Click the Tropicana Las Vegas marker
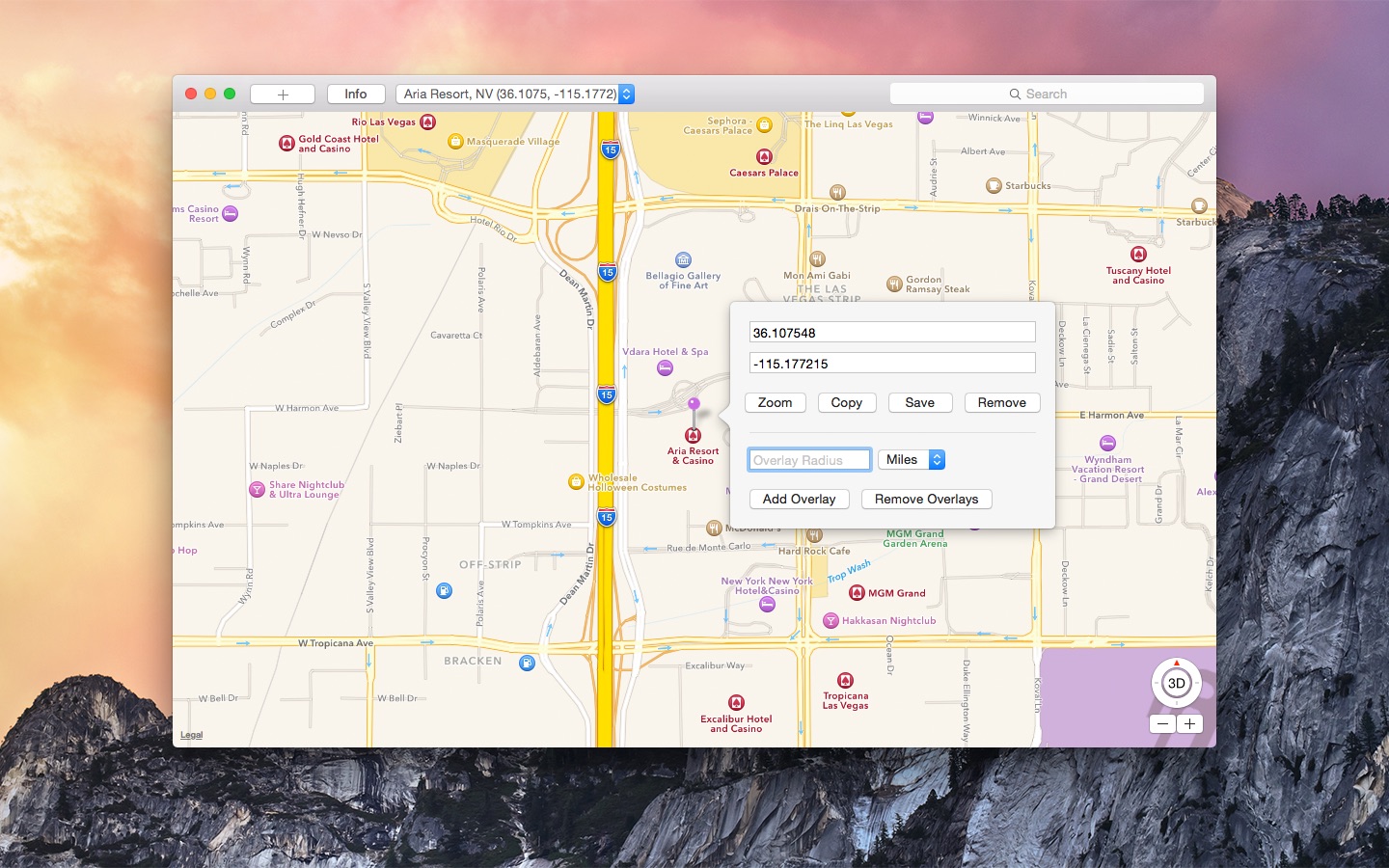This screenshot has height=868, width=1389. [x=845, y=680]
